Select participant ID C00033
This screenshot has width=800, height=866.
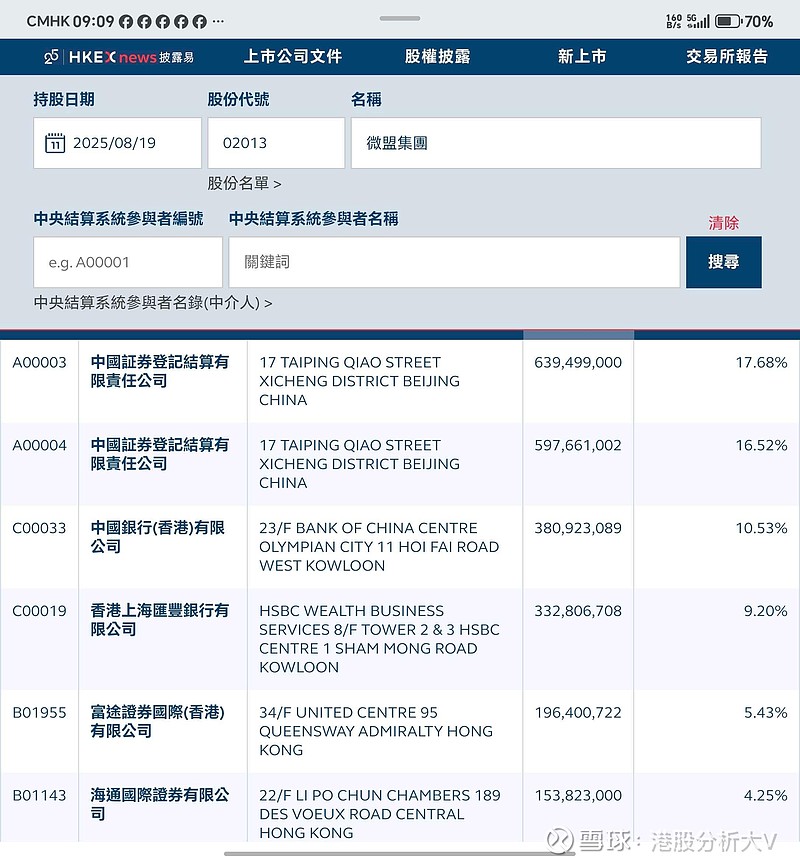39,528
